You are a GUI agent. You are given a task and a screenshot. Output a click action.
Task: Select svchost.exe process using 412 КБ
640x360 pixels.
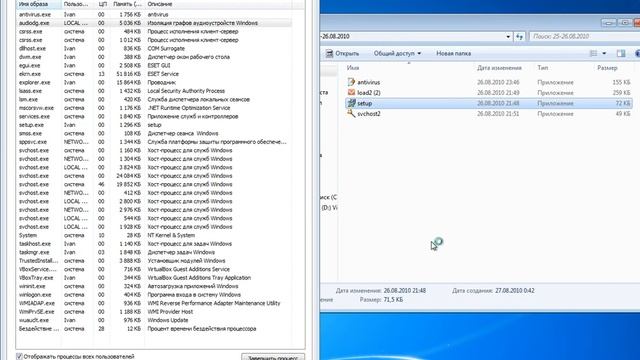154,193
